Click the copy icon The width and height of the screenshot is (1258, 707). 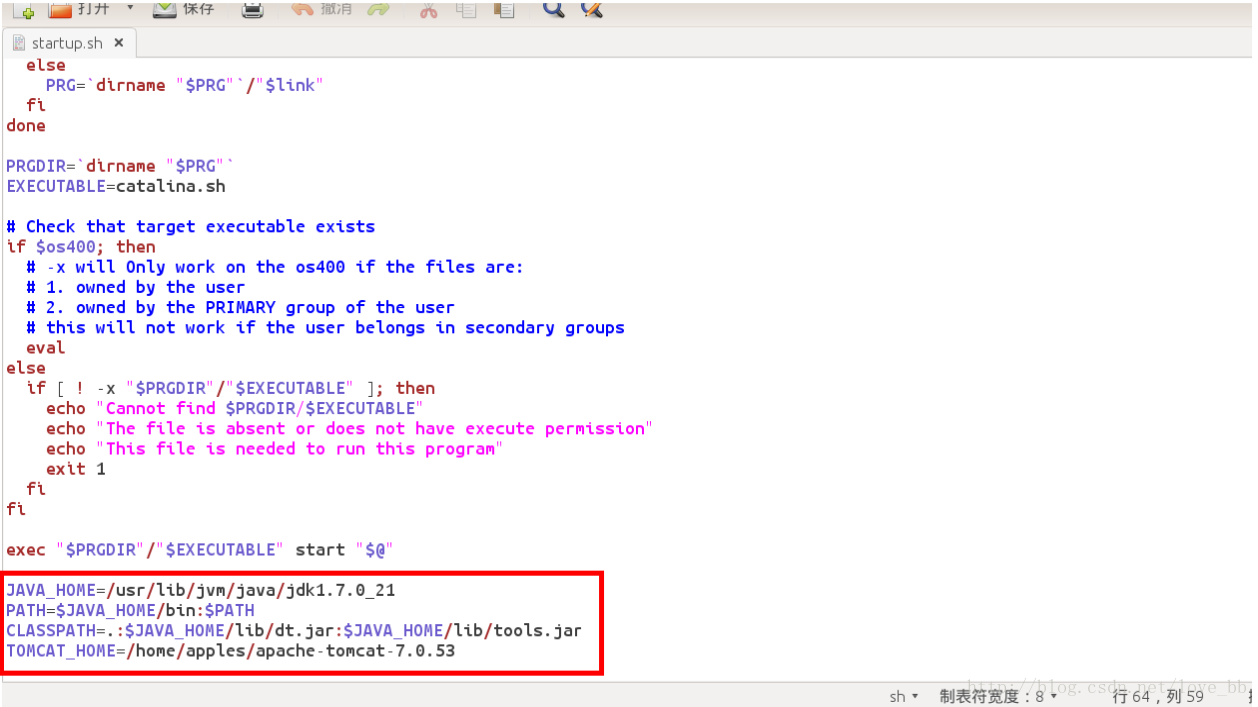point(465,10)
